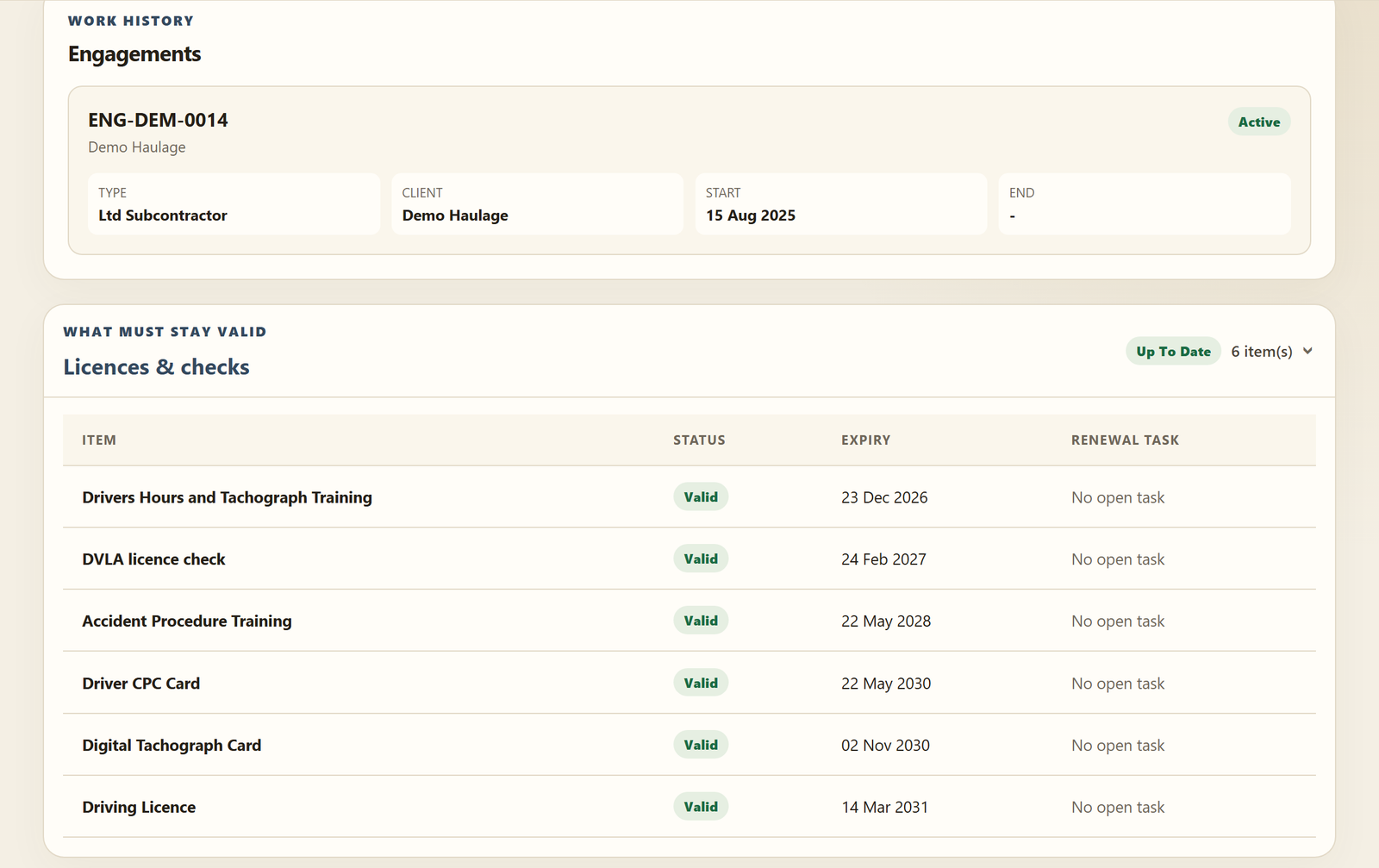Click the Active badge on the engagement
The width and height of the screenshot is (1379, 868).
click(x=1258, y=122)
